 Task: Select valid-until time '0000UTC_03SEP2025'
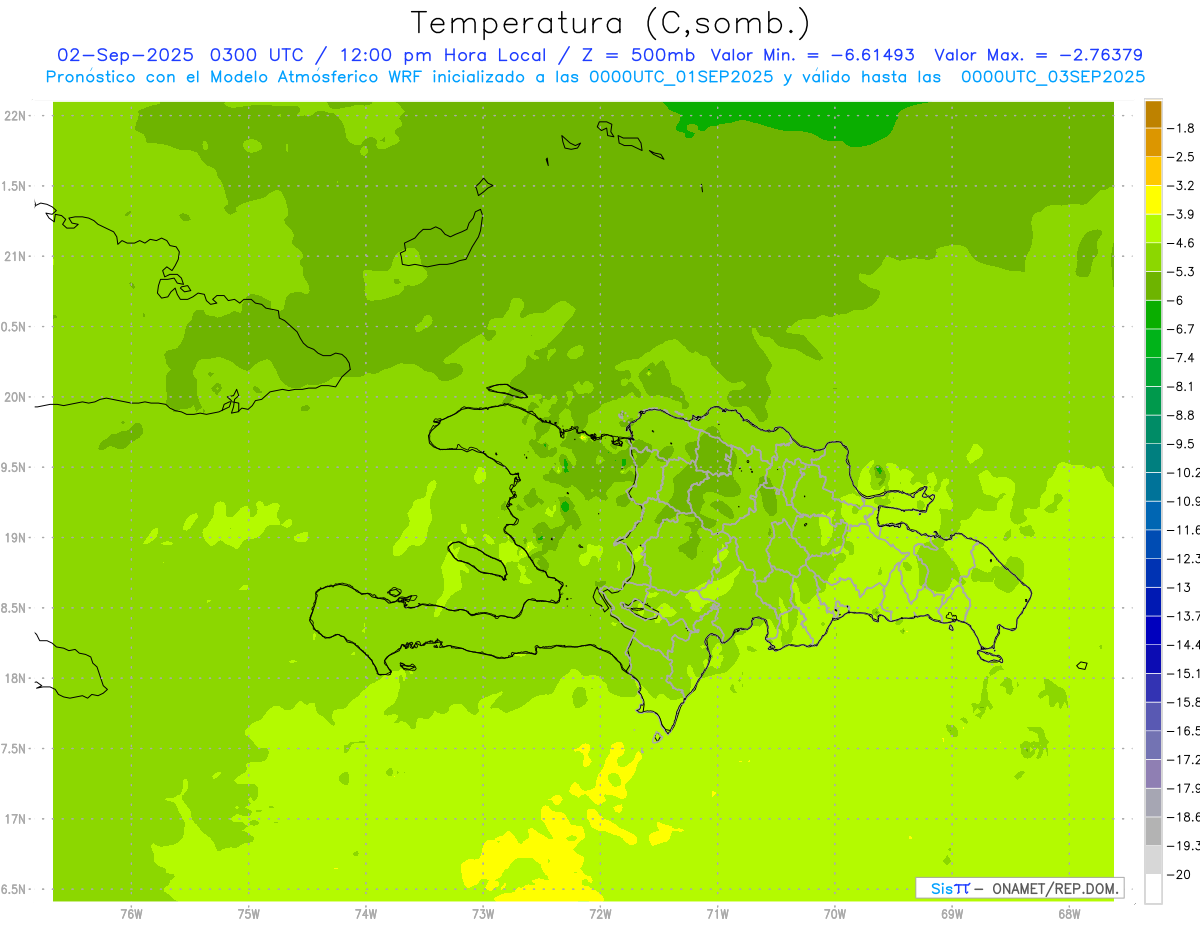[x=1052, y=76]
